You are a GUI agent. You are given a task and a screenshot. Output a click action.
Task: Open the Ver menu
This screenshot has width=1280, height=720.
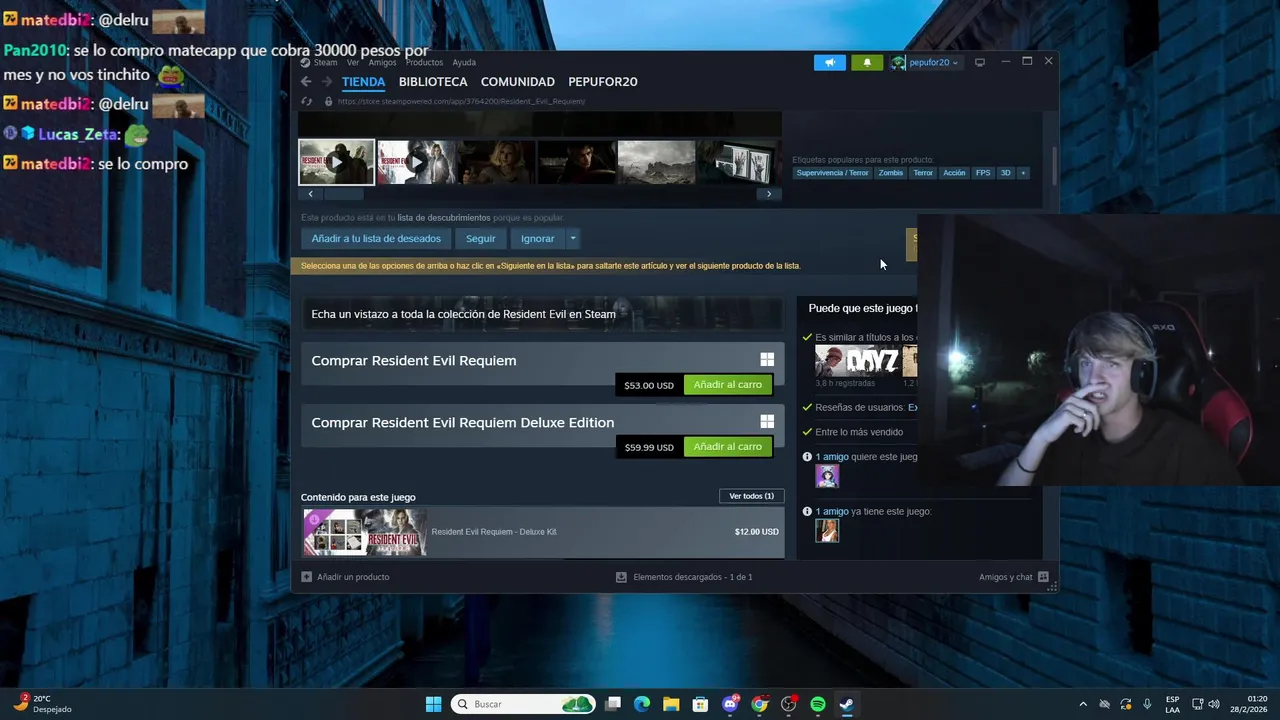pyautogui.click(x=353, y=62)
